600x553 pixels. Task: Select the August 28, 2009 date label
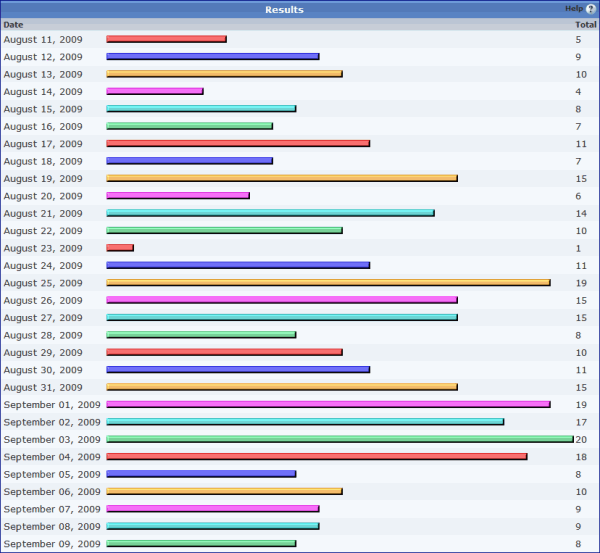coord(43,336)
